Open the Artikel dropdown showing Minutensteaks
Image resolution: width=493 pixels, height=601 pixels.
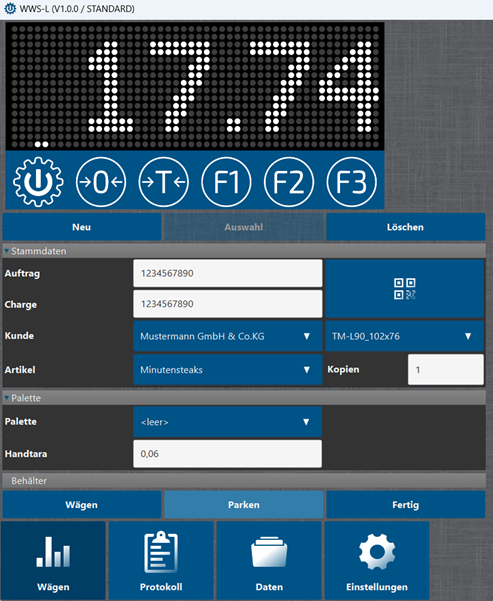(x=228, y=369)
